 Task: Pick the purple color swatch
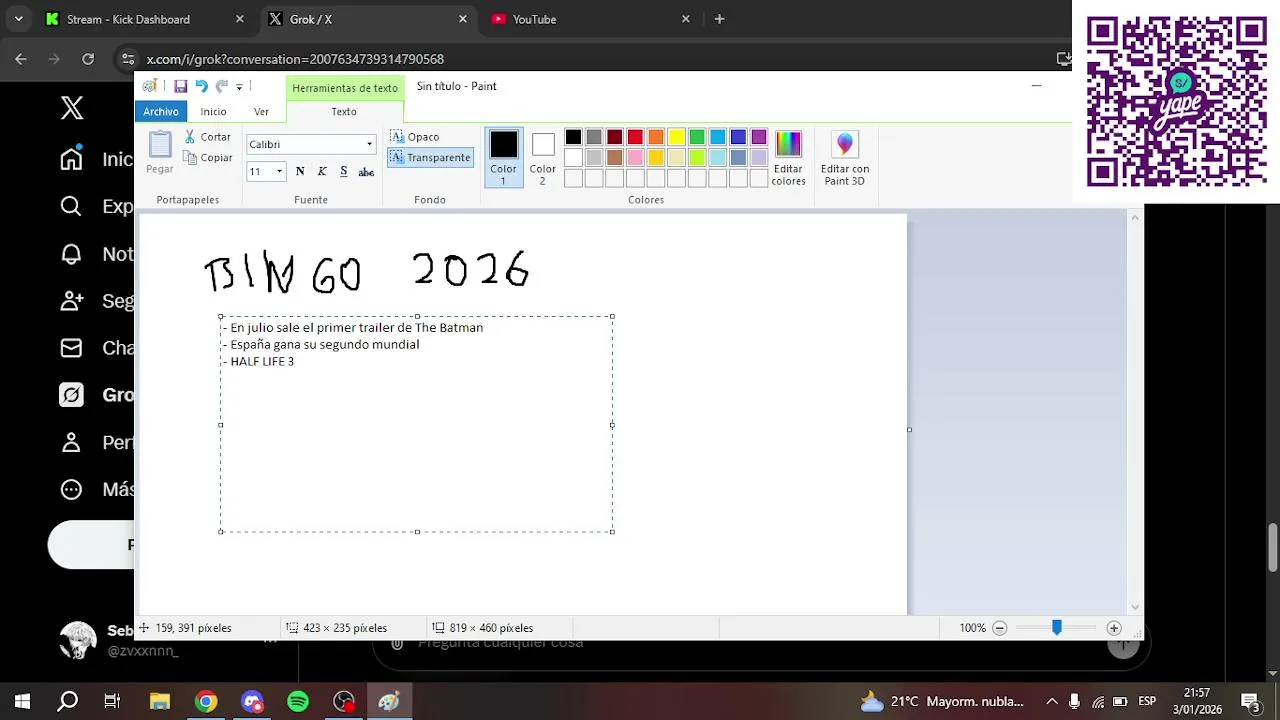coord(759,137)
